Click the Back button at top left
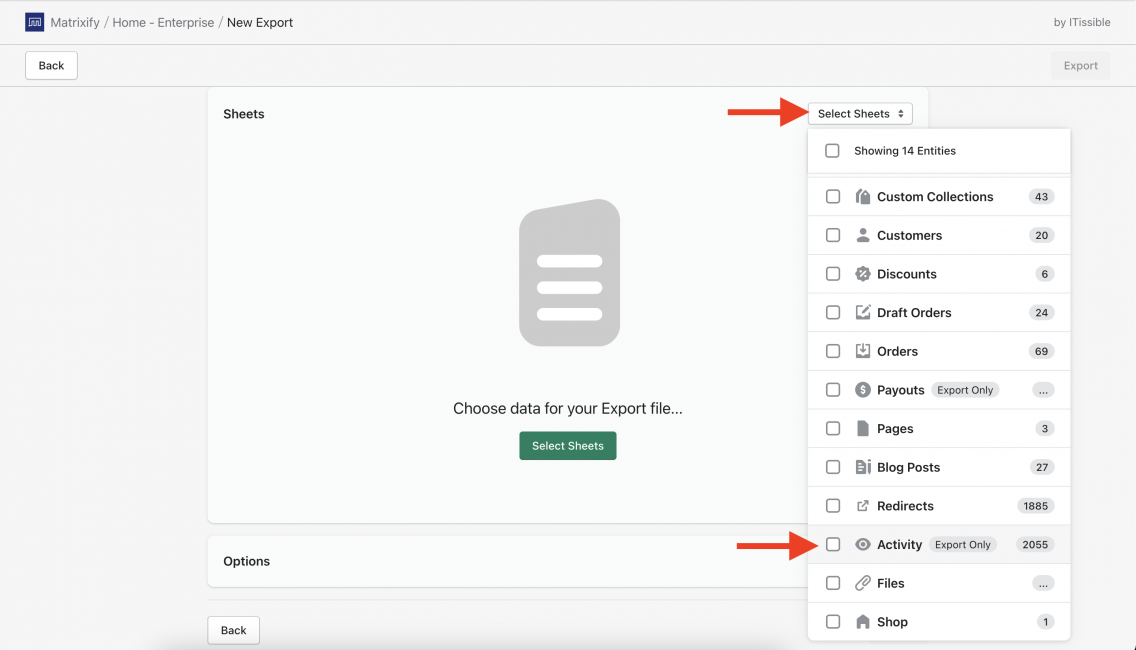 (50, 65)
